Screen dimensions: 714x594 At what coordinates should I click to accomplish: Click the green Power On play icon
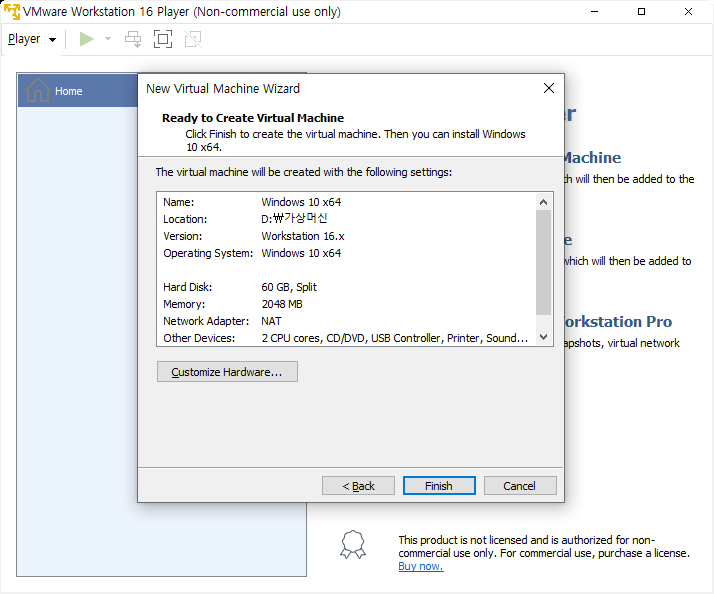[x=86, y=39]
